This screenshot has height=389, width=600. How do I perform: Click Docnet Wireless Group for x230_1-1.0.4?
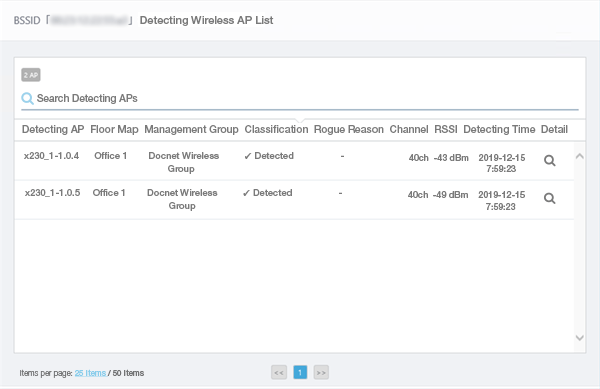coord(183,162)
